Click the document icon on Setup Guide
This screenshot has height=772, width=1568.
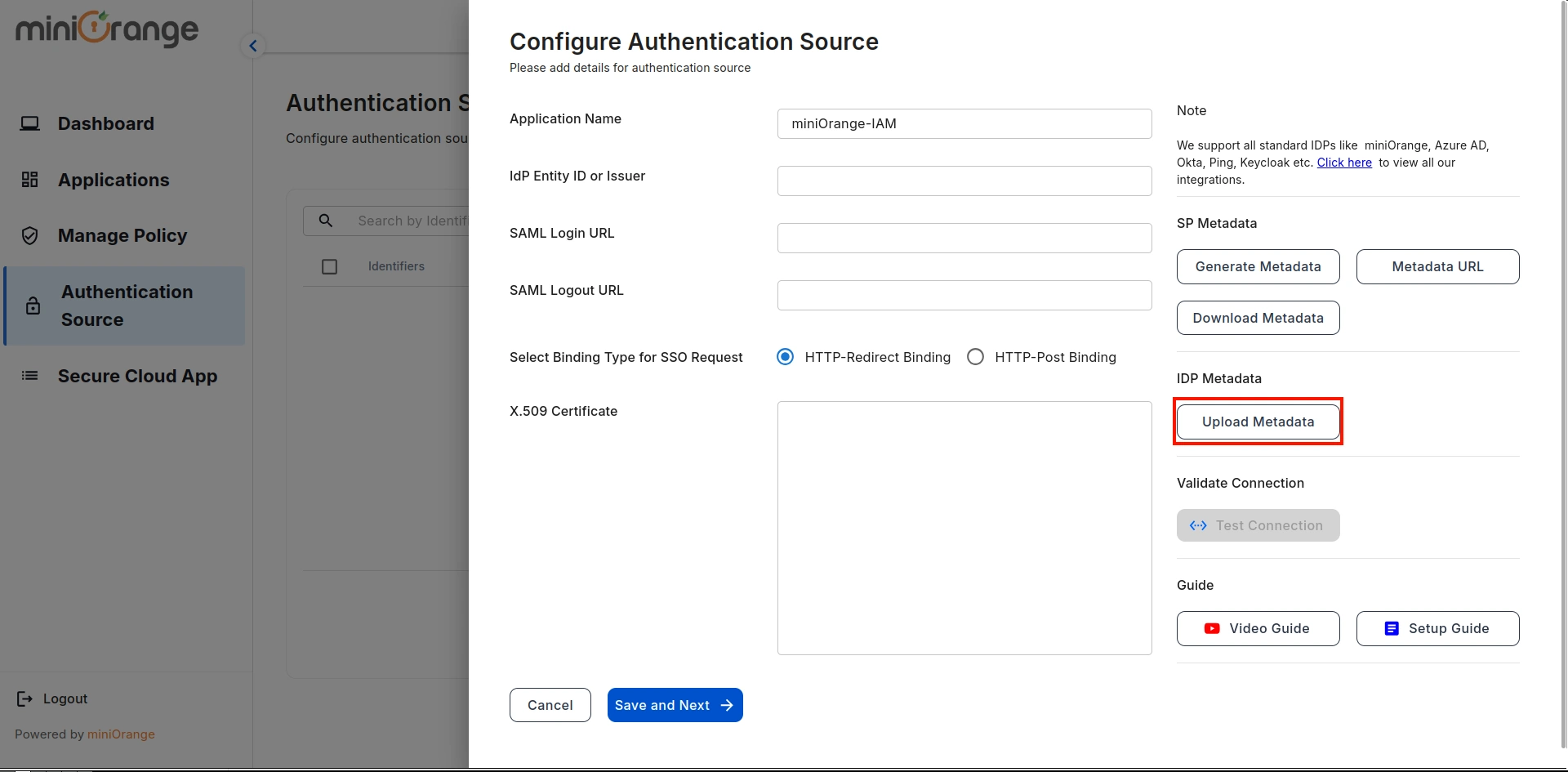coord(1391,628)
